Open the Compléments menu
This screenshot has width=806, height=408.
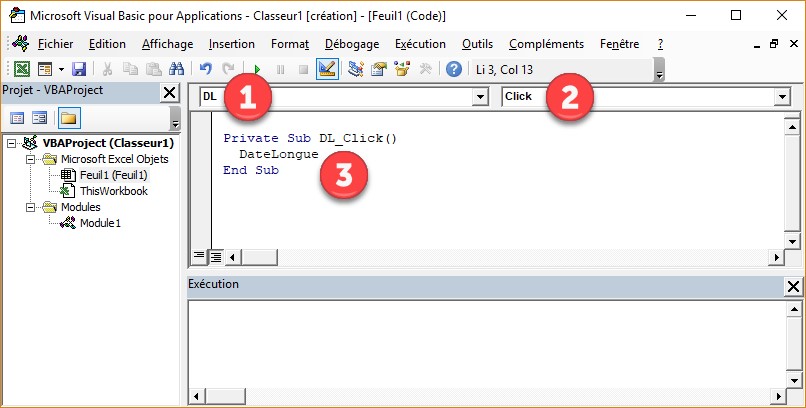546,44
